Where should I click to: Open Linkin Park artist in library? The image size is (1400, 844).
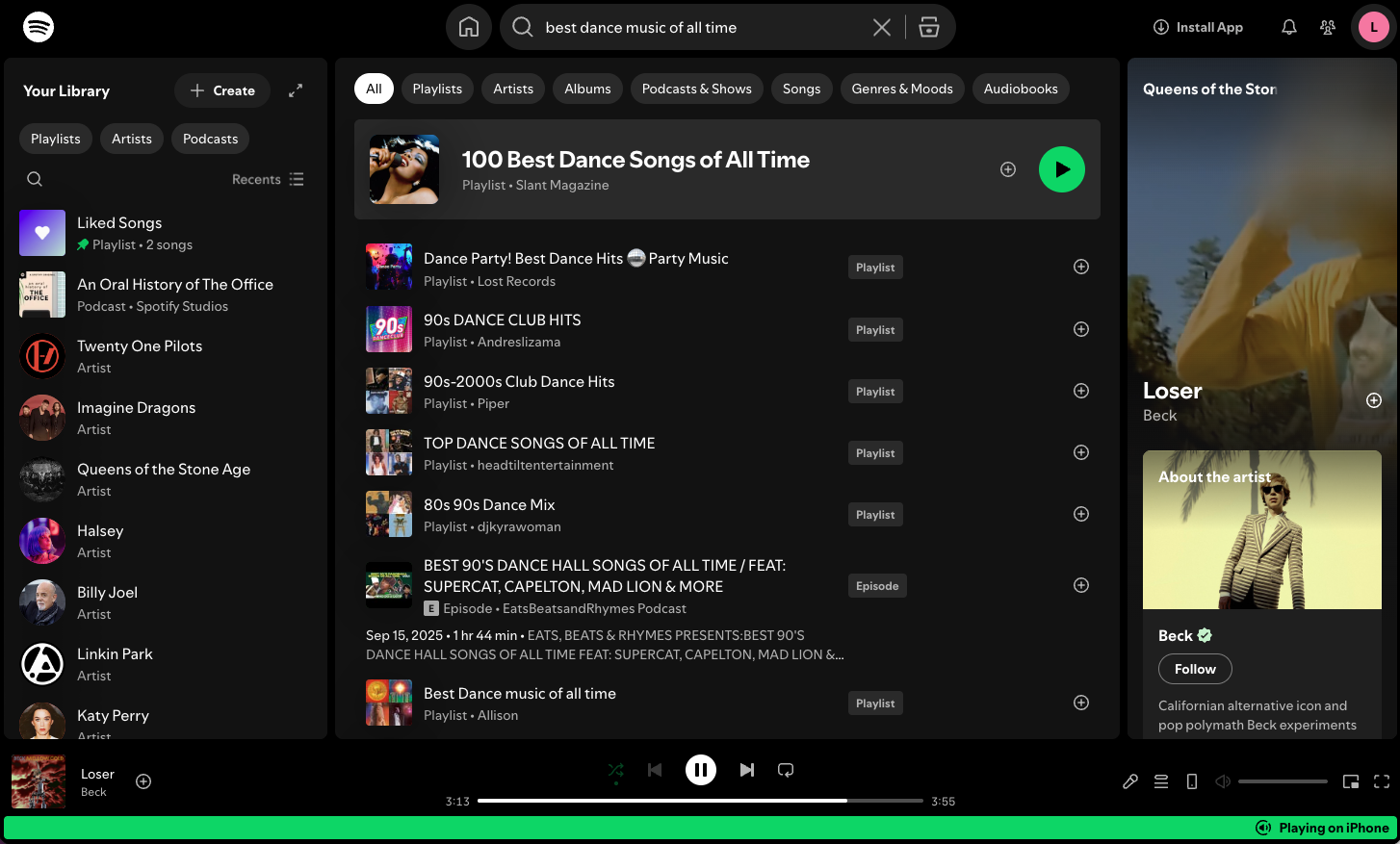click(166, 664)
